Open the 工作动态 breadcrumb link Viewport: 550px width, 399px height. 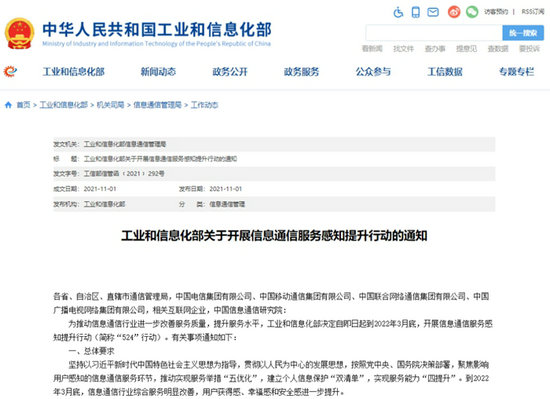click(204, 105)
